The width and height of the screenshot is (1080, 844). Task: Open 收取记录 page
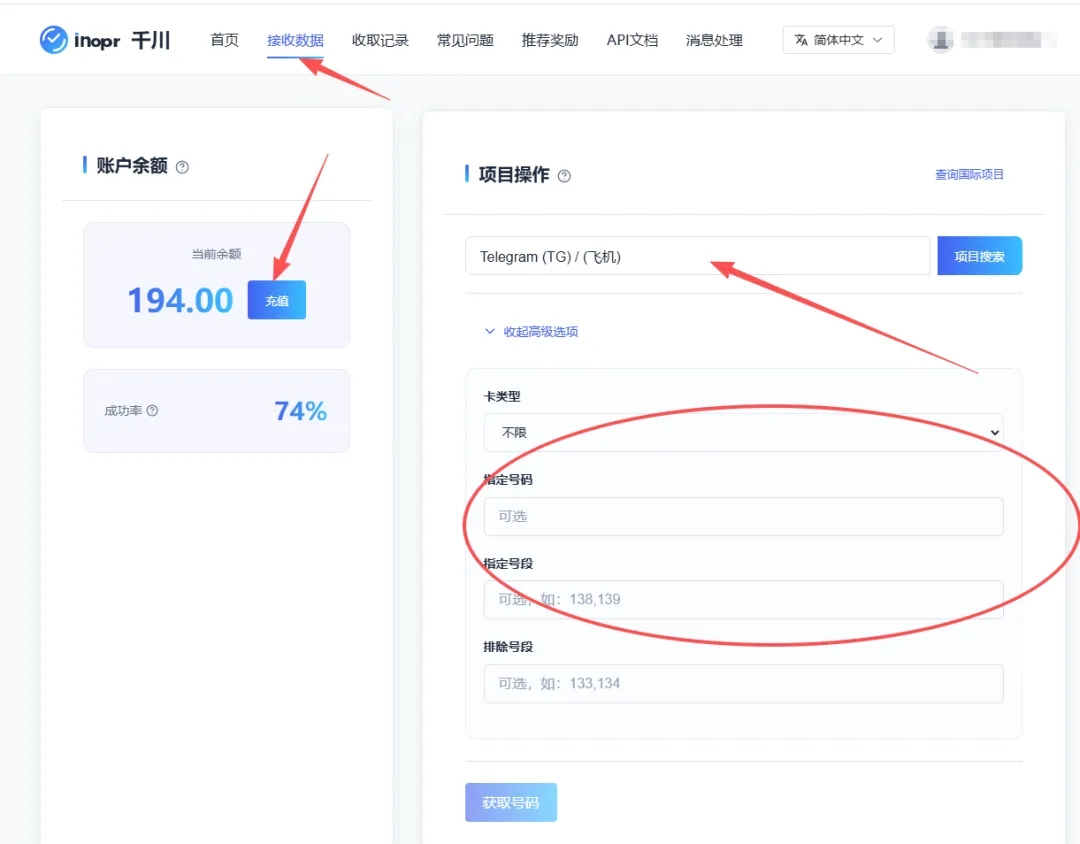pyautogui.click(x=380, y=40)
